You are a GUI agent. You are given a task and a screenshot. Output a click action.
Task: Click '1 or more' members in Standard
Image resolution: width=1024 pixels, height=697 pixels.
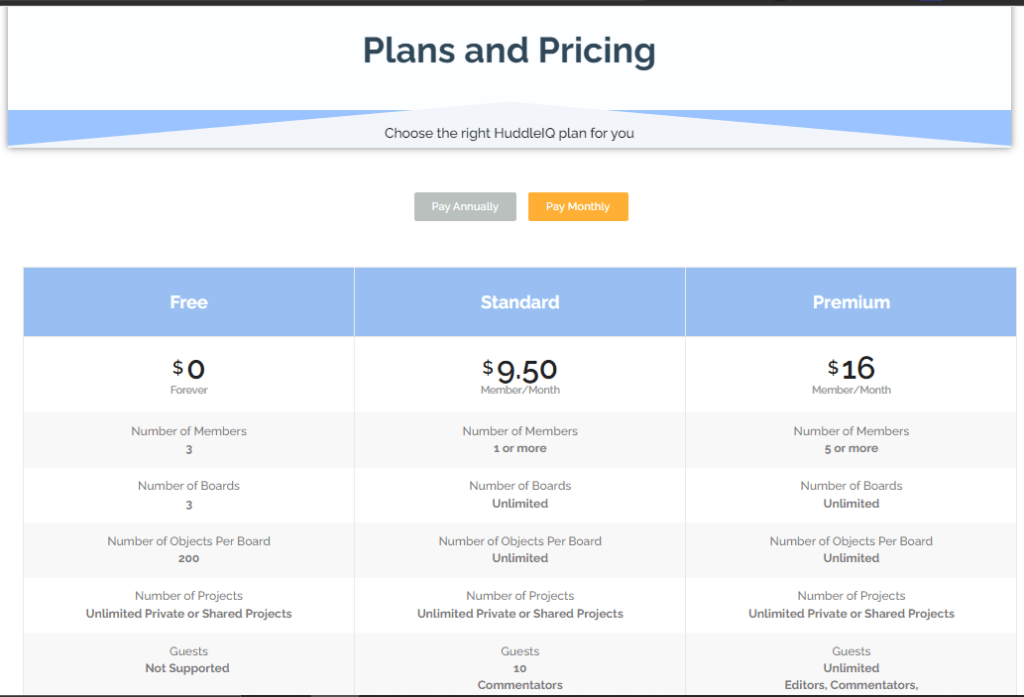coord(520,449)
